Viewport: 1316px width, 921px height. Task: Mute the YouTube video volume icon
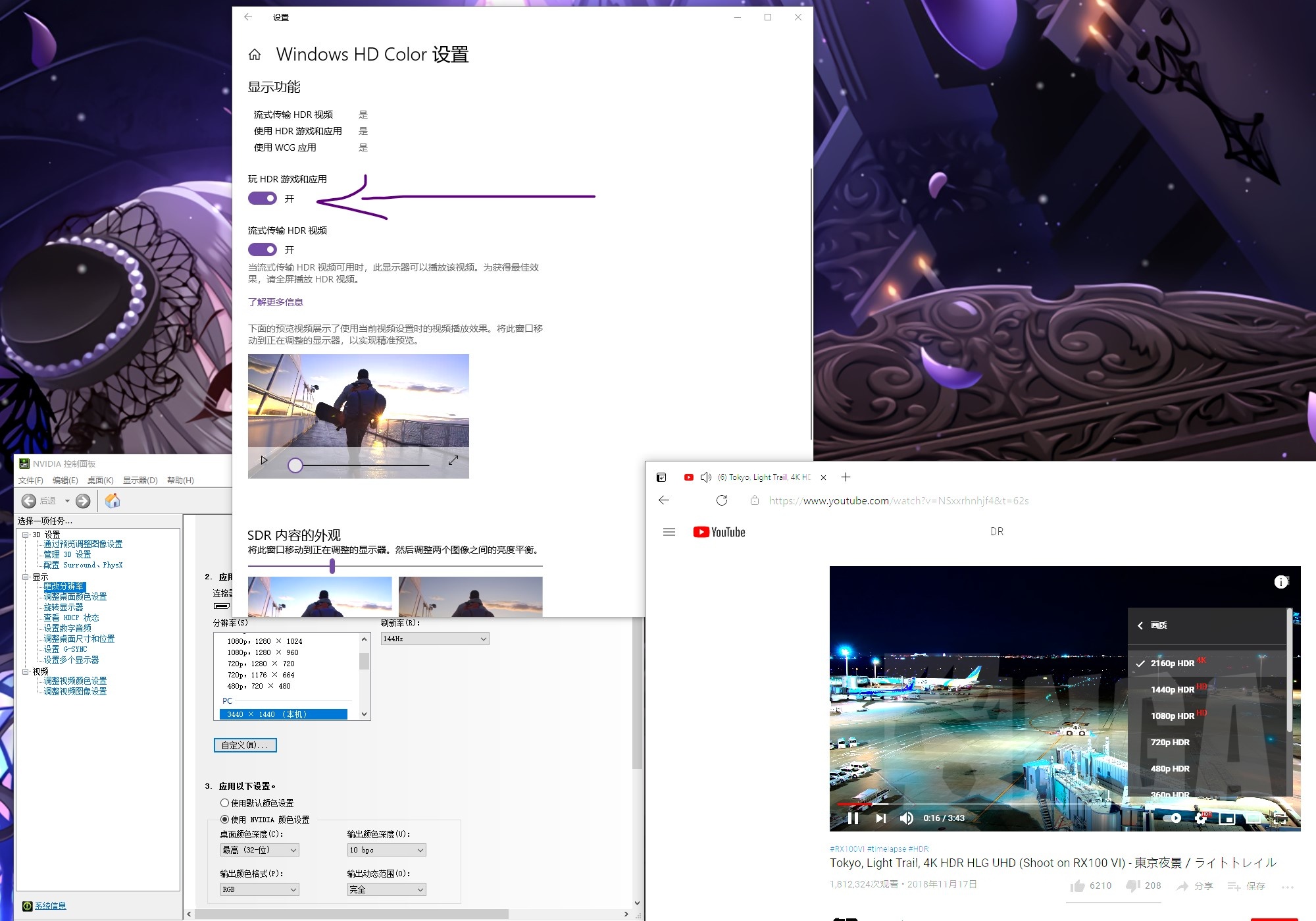tap(907, 818)
